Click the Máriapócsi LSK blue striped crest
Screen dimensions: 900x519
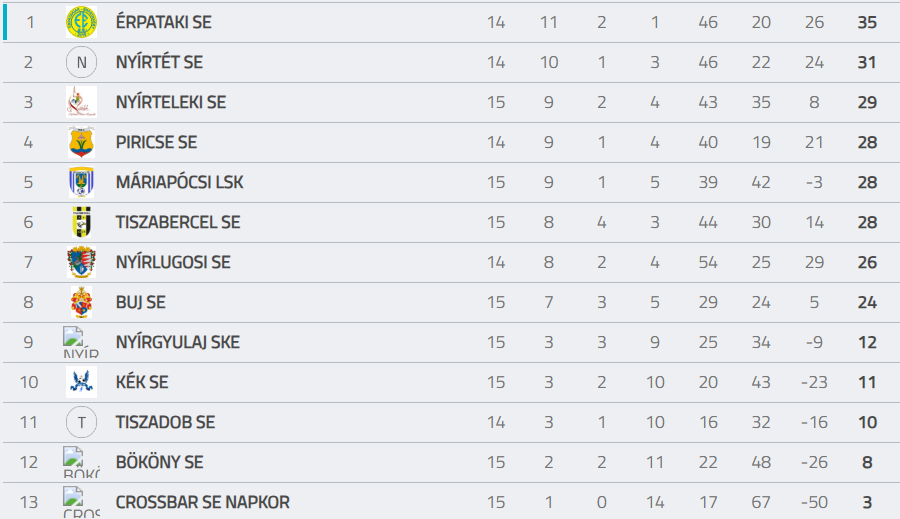(x=82, y=182)
